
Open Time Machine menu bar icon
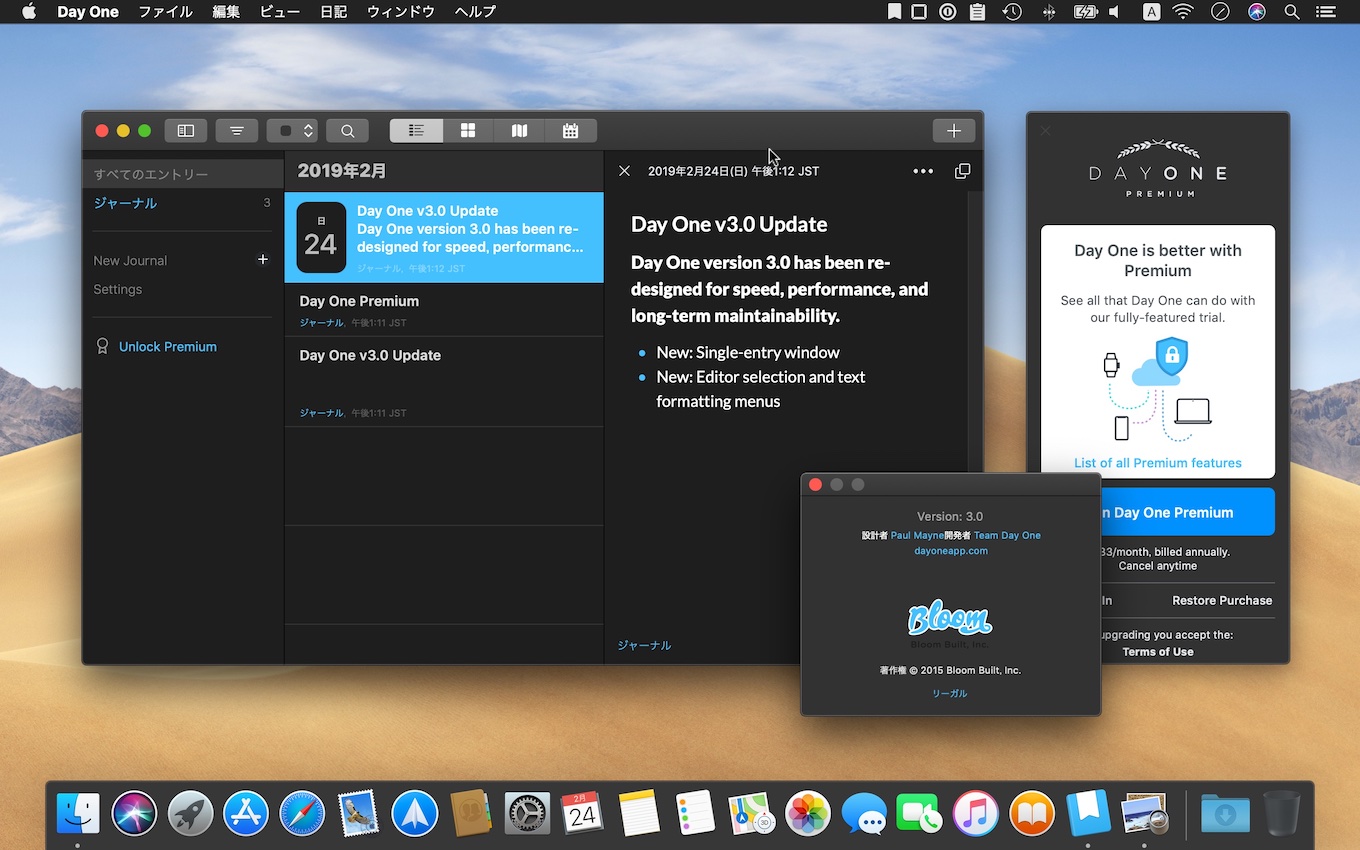[1013, 12]
